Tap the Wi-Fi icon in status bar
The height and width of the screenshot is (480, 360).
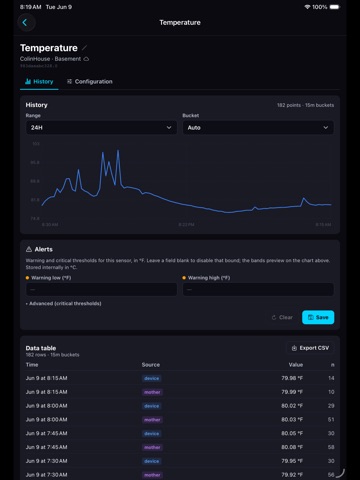[x=307, y=7]
